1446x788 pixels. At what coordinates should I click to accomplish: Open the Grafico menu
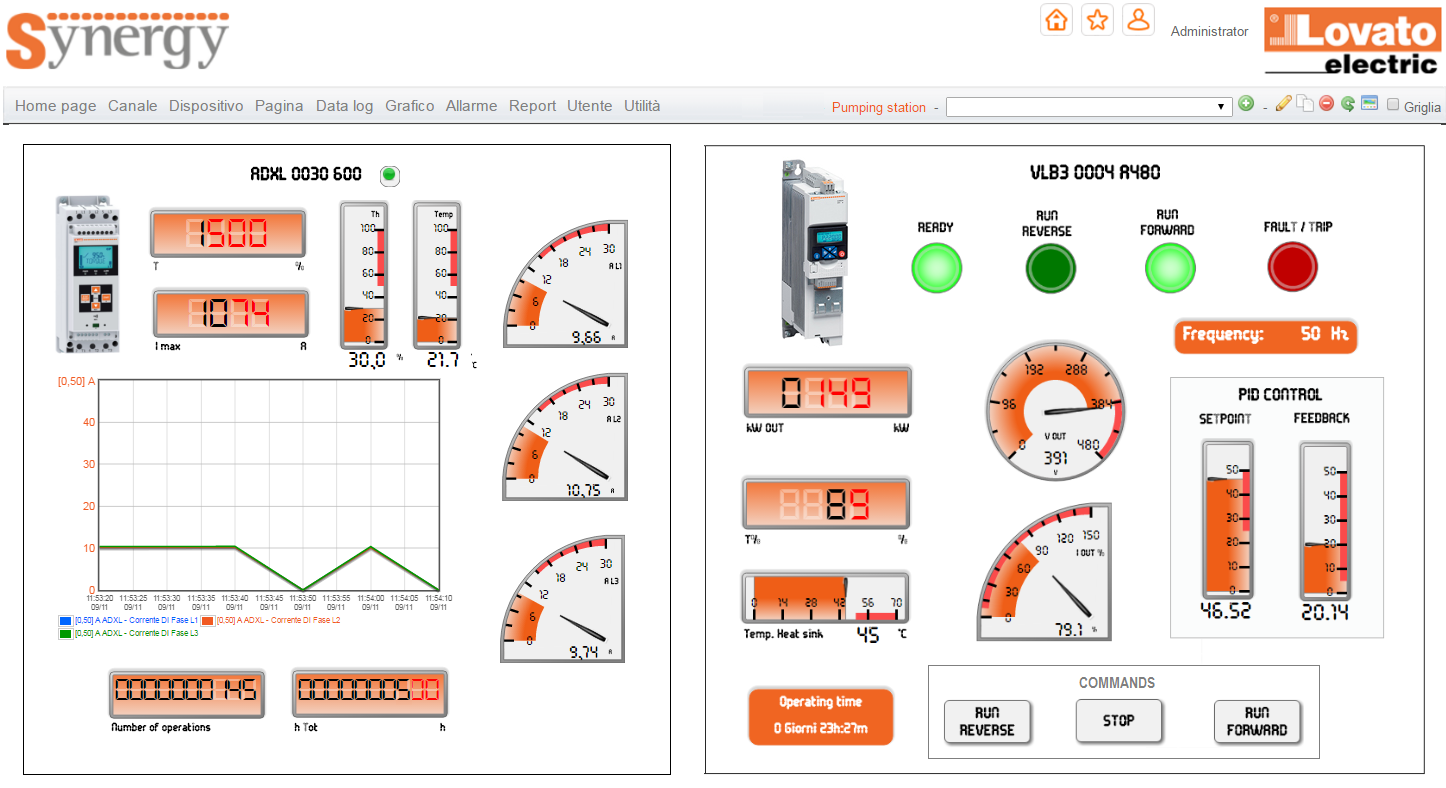tap(410, 106)
